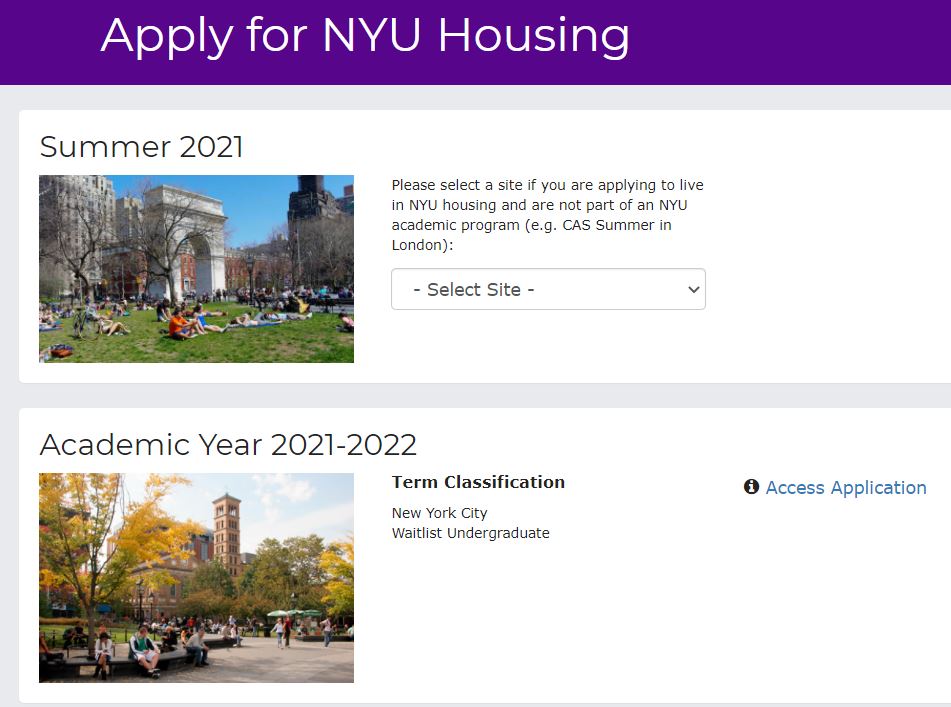Open the Select Site dropdown

pos(548,289)
